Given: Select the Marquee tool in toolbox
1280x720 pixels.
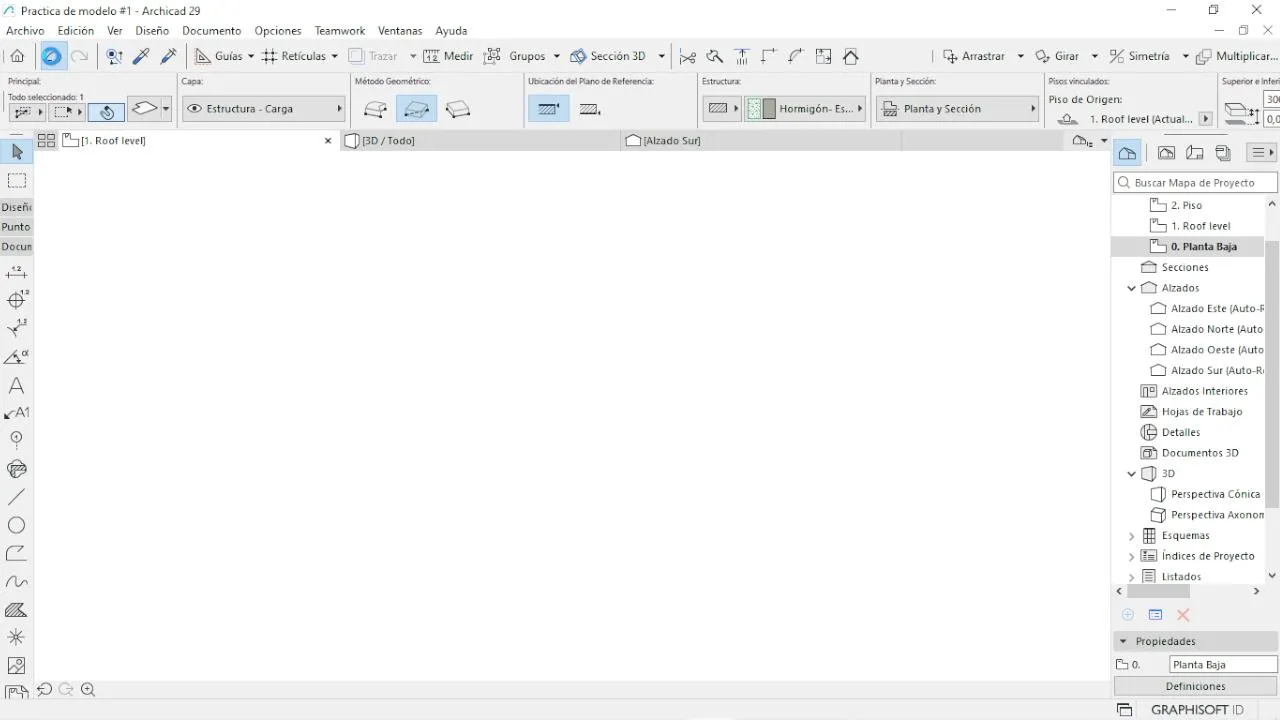Looking at the screenshot, I should pyautogui.click(x=17, y=181).
